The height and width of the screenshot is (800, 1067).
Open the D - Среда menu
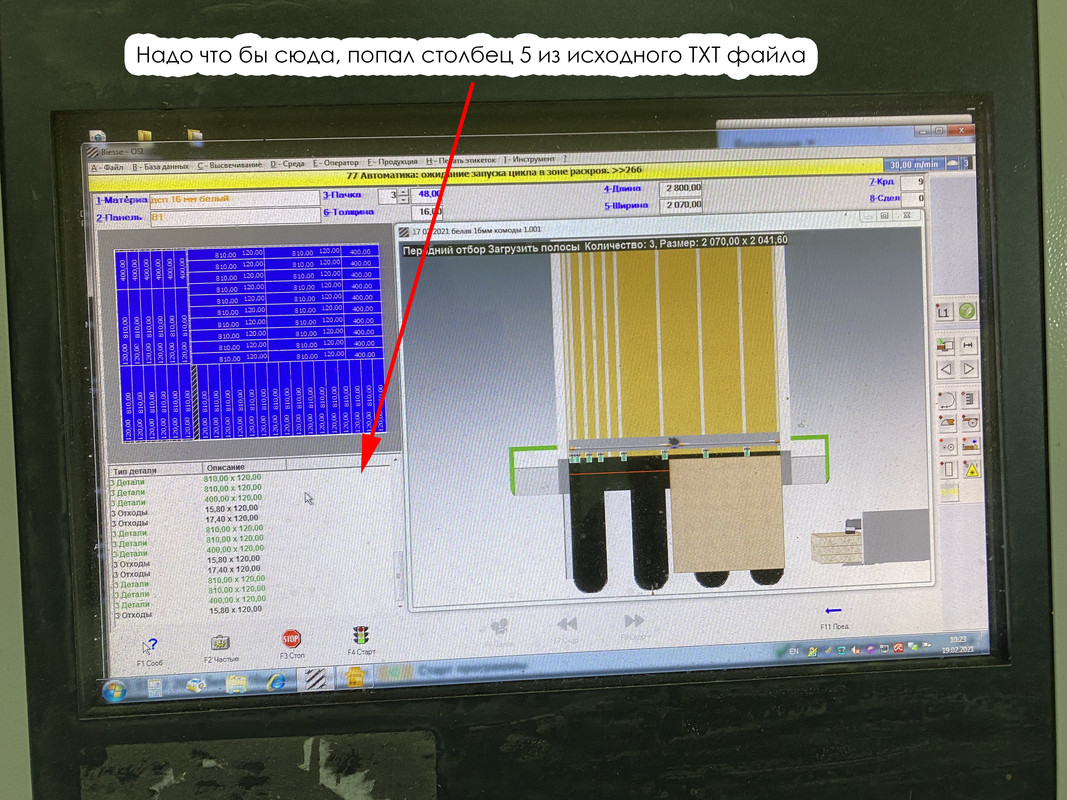(287, 163)
